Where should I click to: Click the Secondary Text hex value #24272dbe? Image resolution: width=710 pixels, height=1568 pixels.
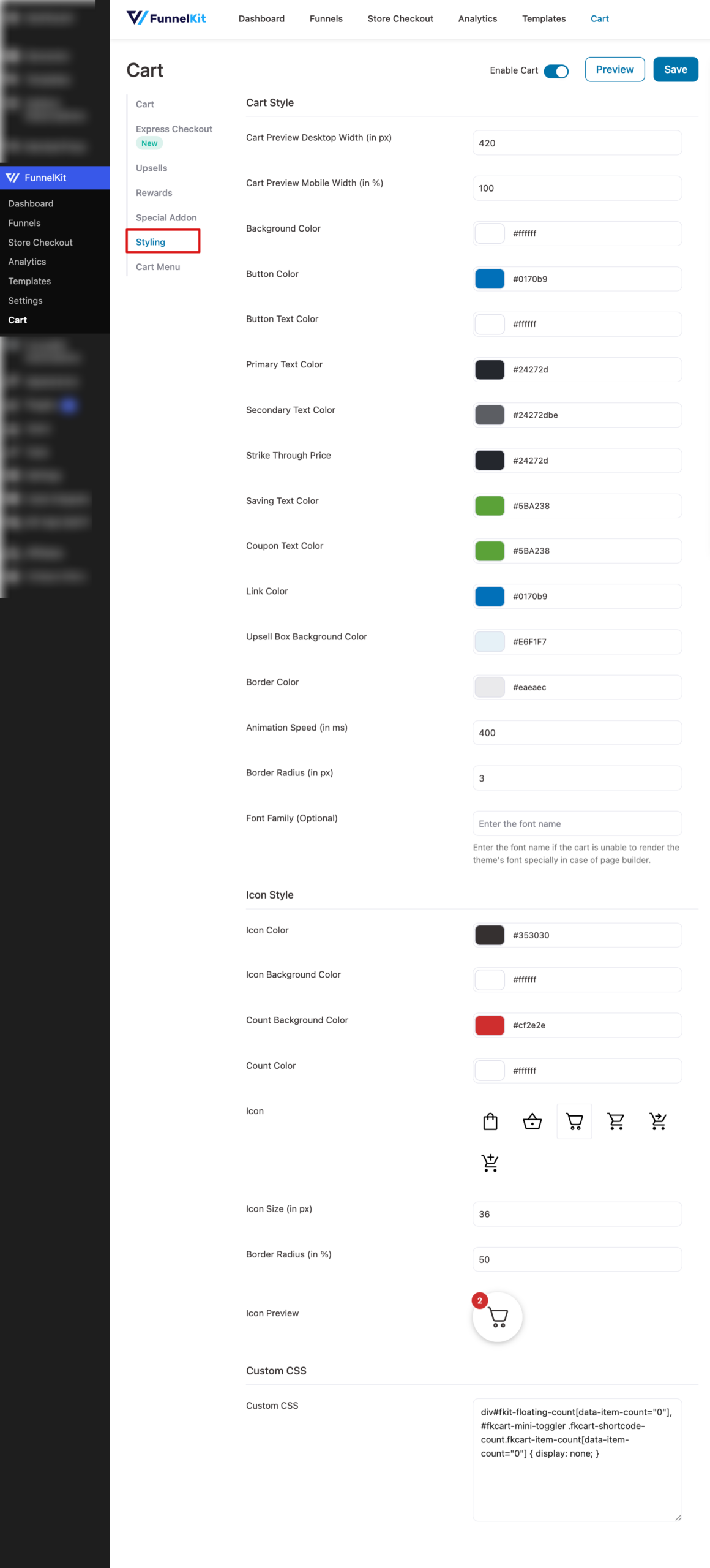[535, 415]
